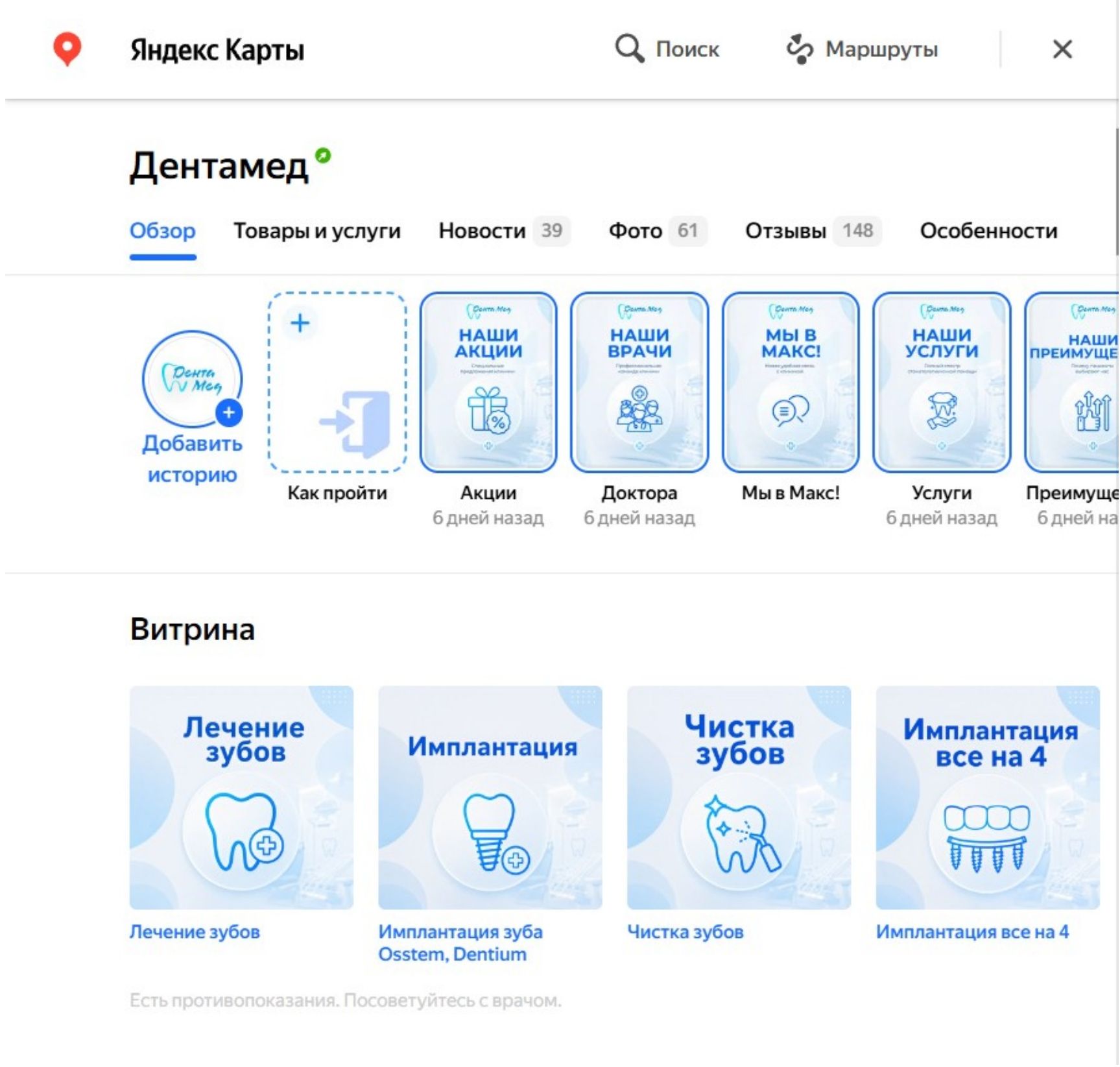Viewport: 1120px width, 1067px height.
Task: Switch to Особенности tab
Action: pyautogui.click(x=988, y=230)
